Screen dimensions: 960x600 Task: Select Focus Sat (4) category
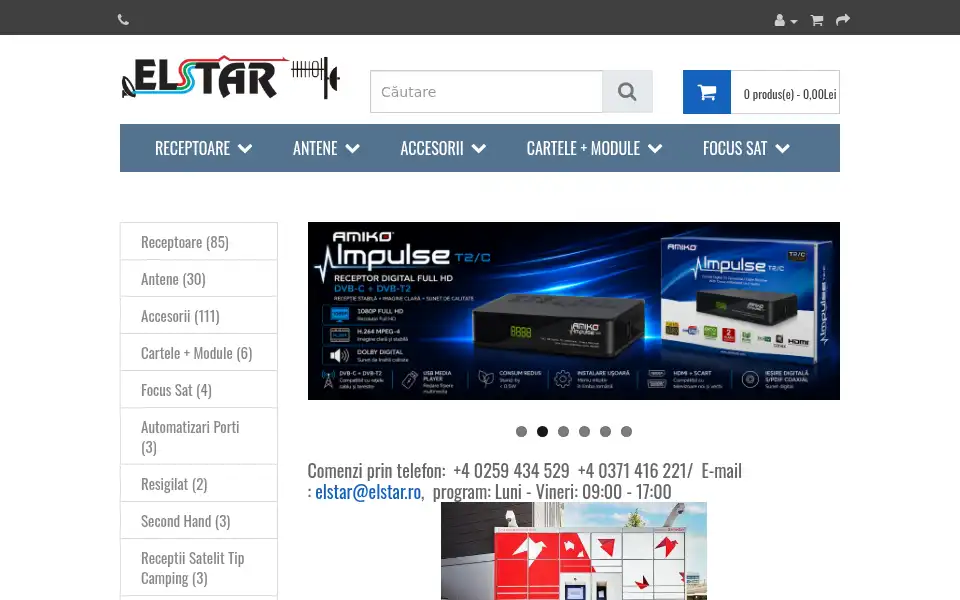[x=199, y=389]
